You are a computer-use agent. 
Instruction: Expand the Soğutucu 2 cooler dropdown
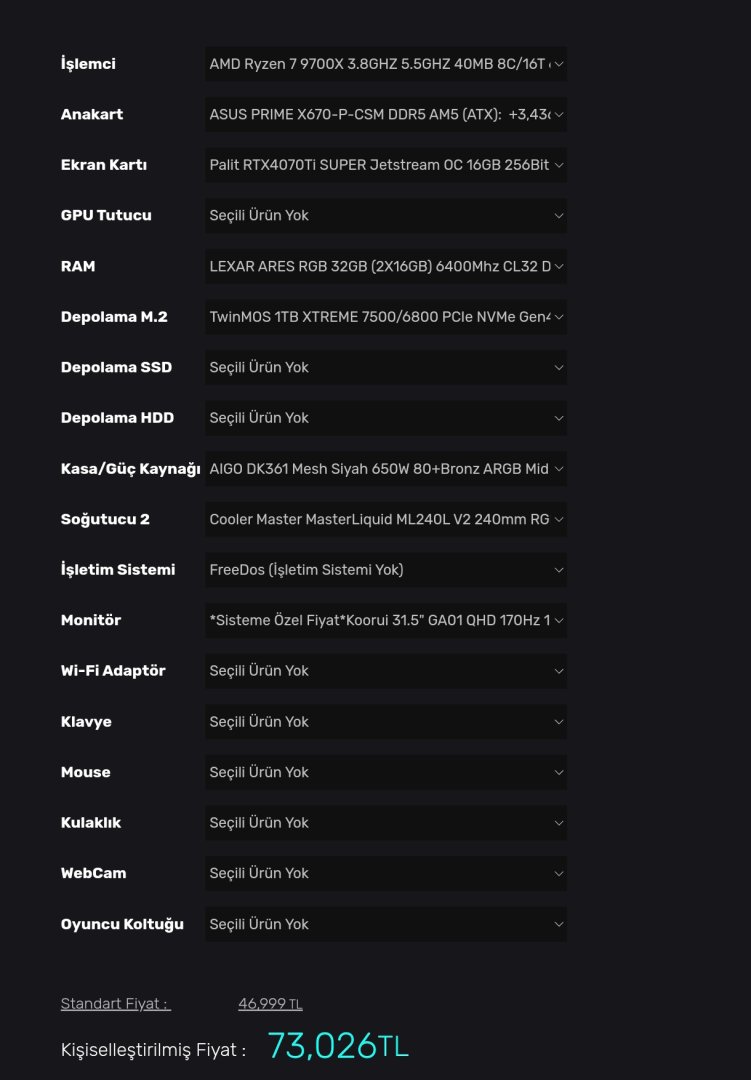coord(385,520)
